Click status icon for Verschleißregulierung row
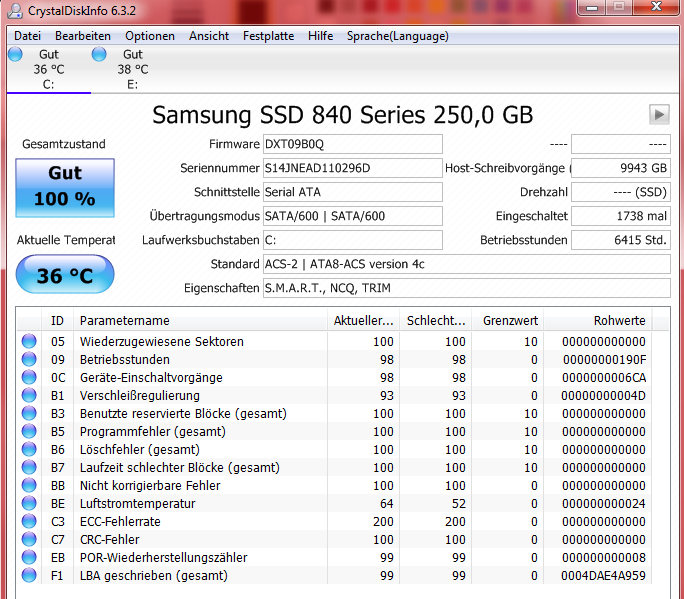 pyautogui.click(x=29, y=395)
